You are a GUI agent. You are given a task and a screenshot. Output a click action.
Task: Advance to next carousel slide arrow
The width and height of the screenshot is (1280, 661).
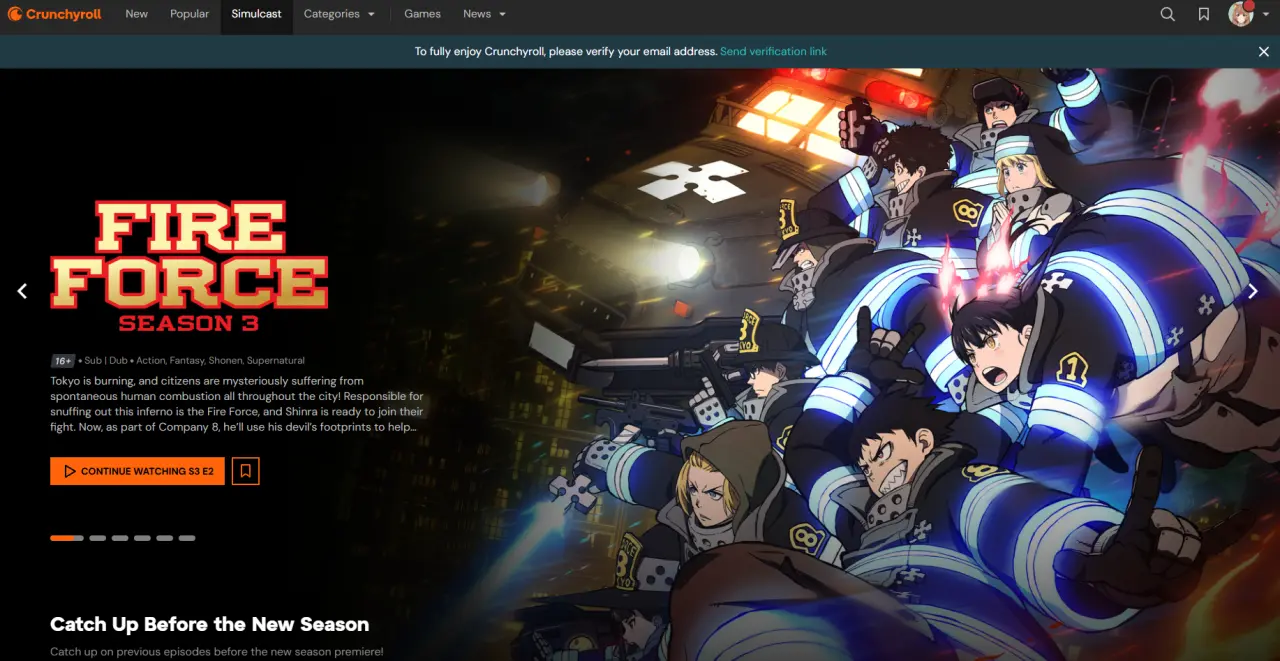(x=1252, y=291)
